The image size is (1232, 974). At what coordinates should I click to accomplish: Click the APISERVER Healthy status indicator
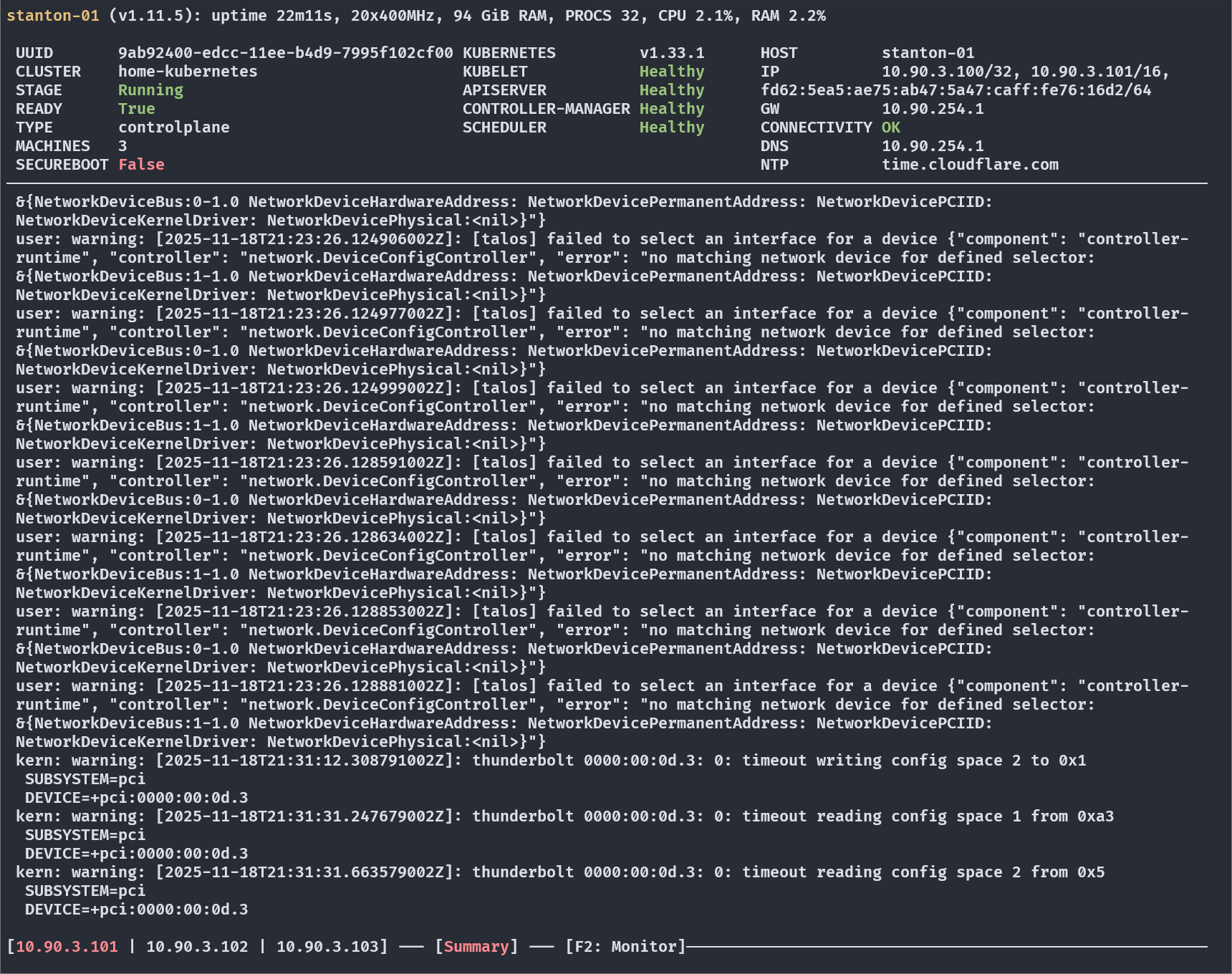point(671,90)
